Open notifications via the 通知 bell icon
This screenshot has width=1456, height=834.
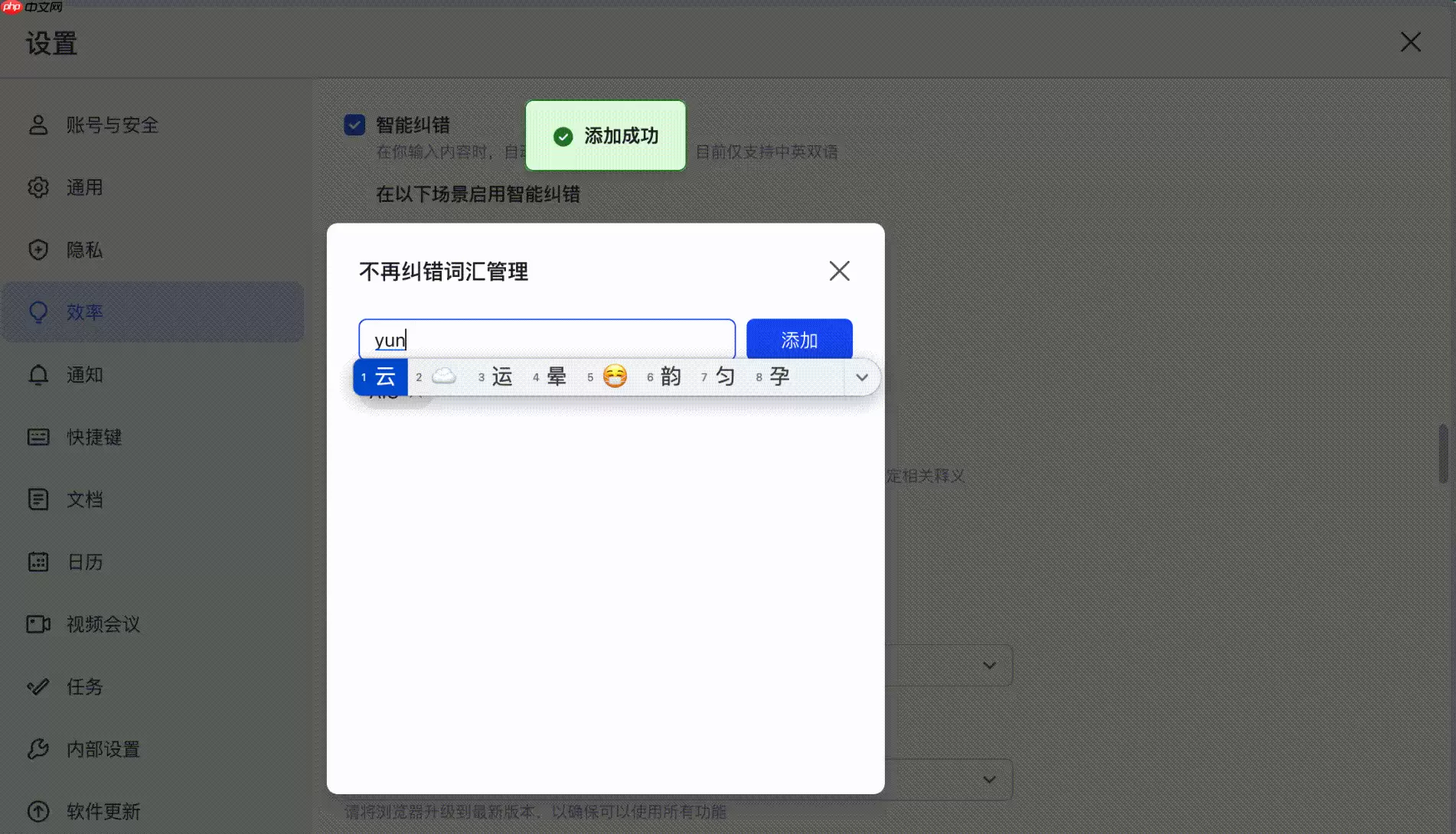click(x=38, y=374)
